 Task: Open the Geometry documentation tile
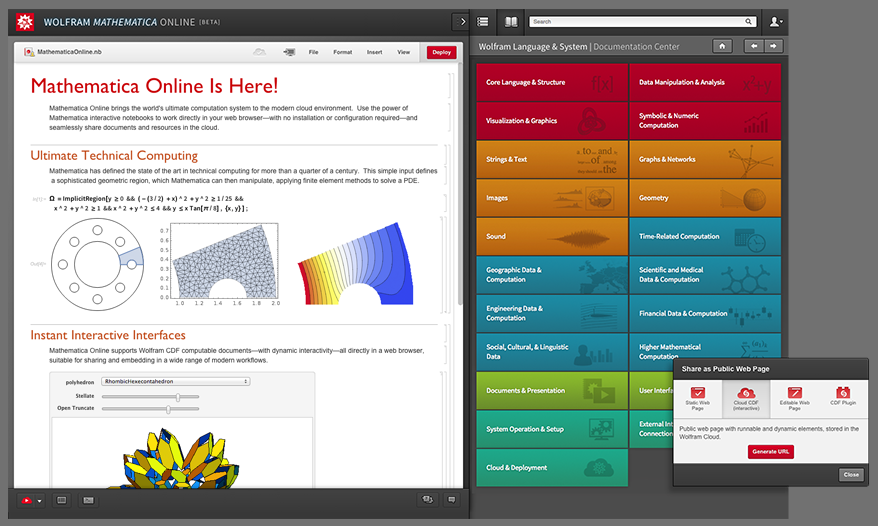pyautogui.click(x=705, y=198)
